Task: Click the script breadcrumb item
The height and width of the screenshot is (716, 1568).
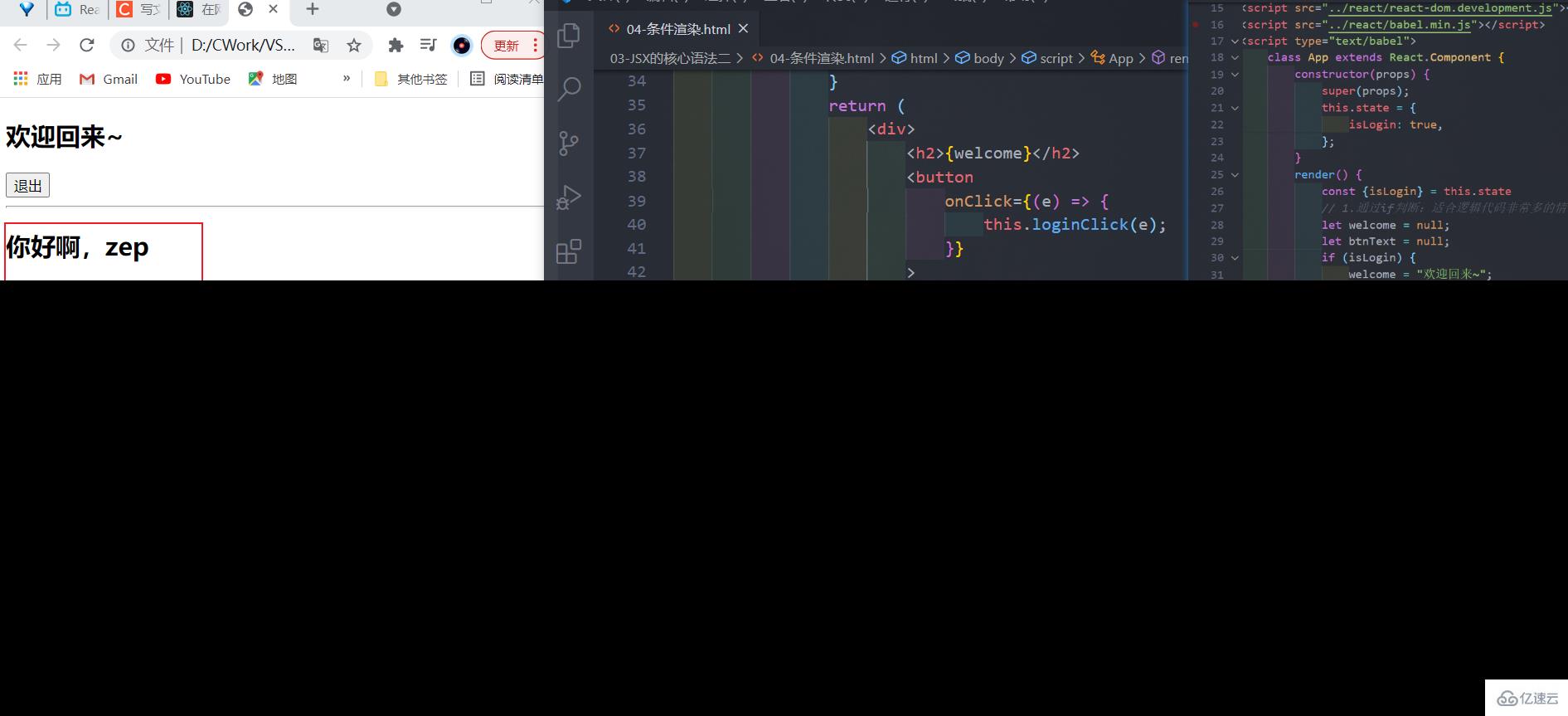Action: tap(1046, 58)
